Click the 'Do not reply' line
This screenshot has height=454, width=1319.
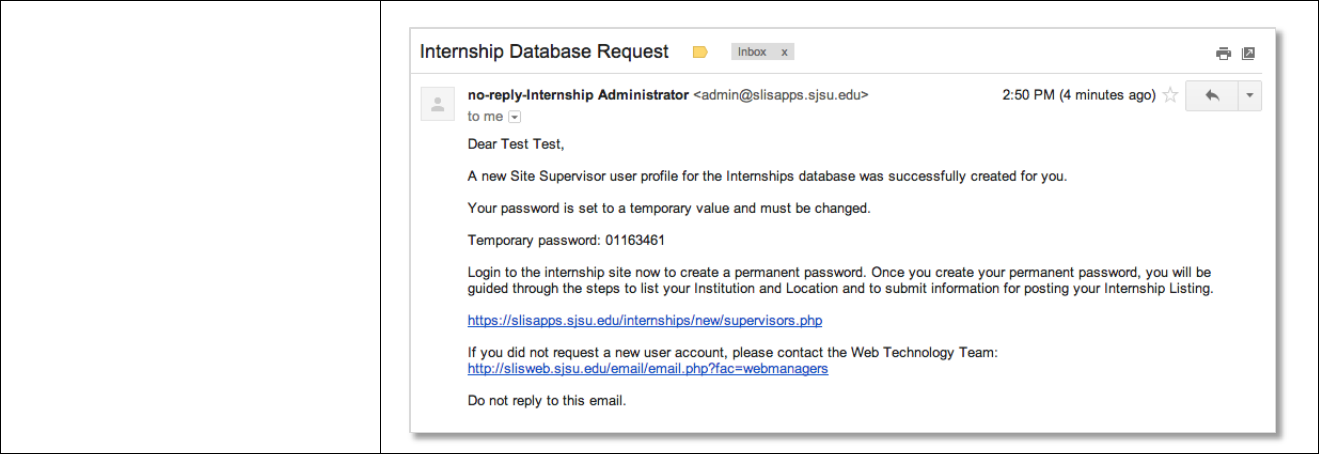[546, 401]
